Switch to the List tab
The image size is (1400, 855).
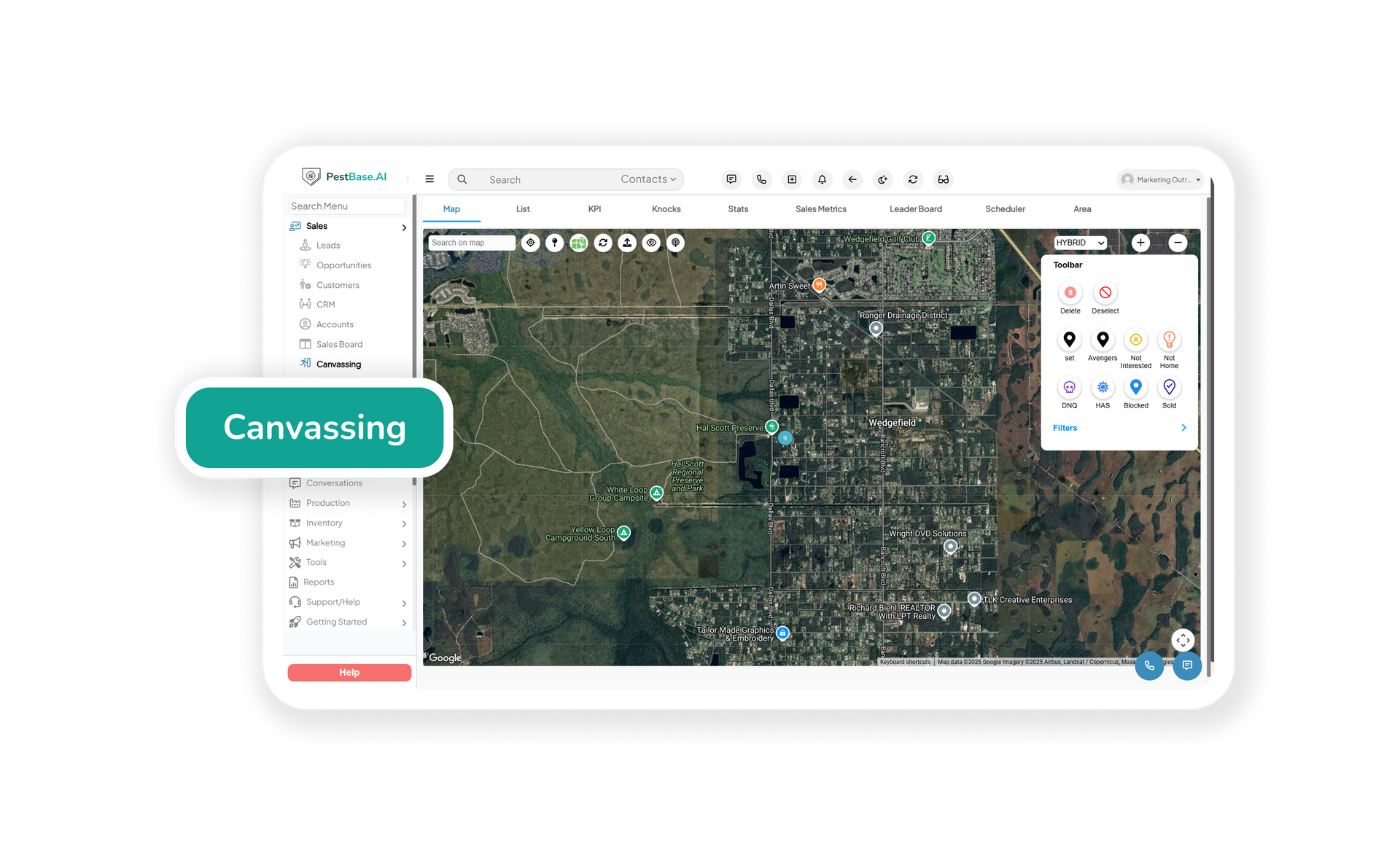(x=523, y=209)
